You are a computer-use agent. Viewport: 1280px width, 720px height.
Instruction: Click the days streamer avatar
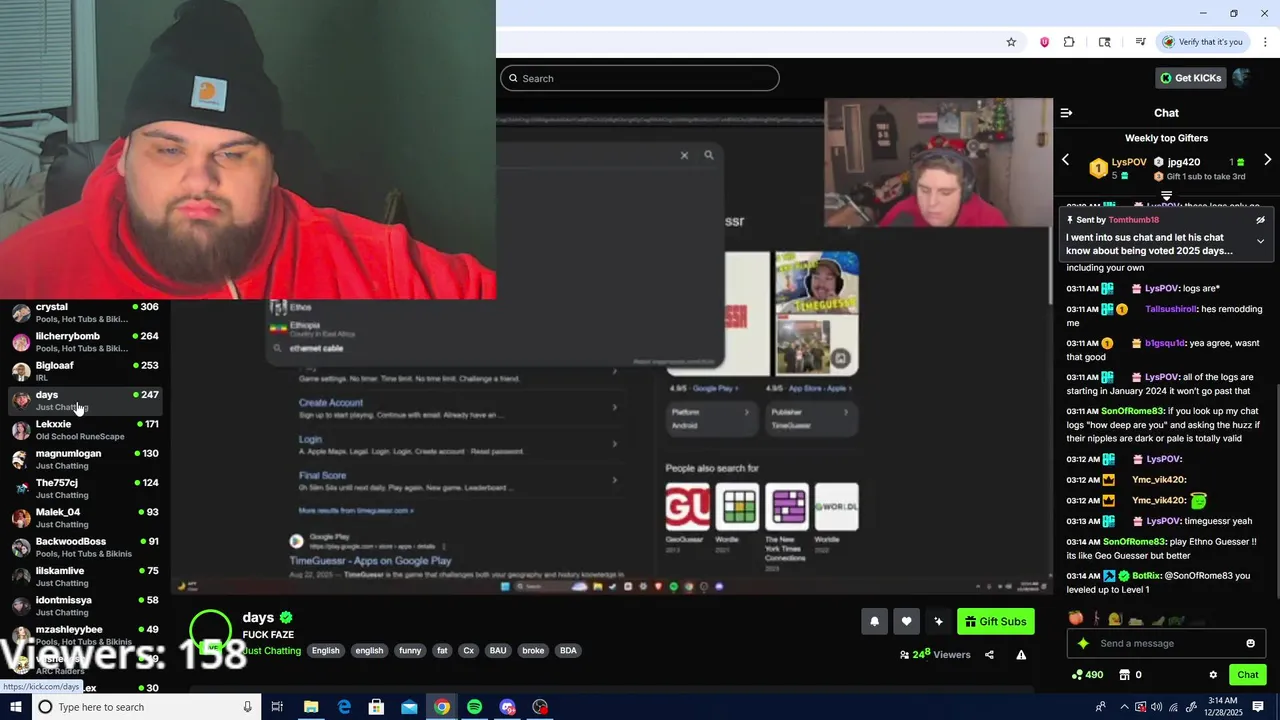210,632
